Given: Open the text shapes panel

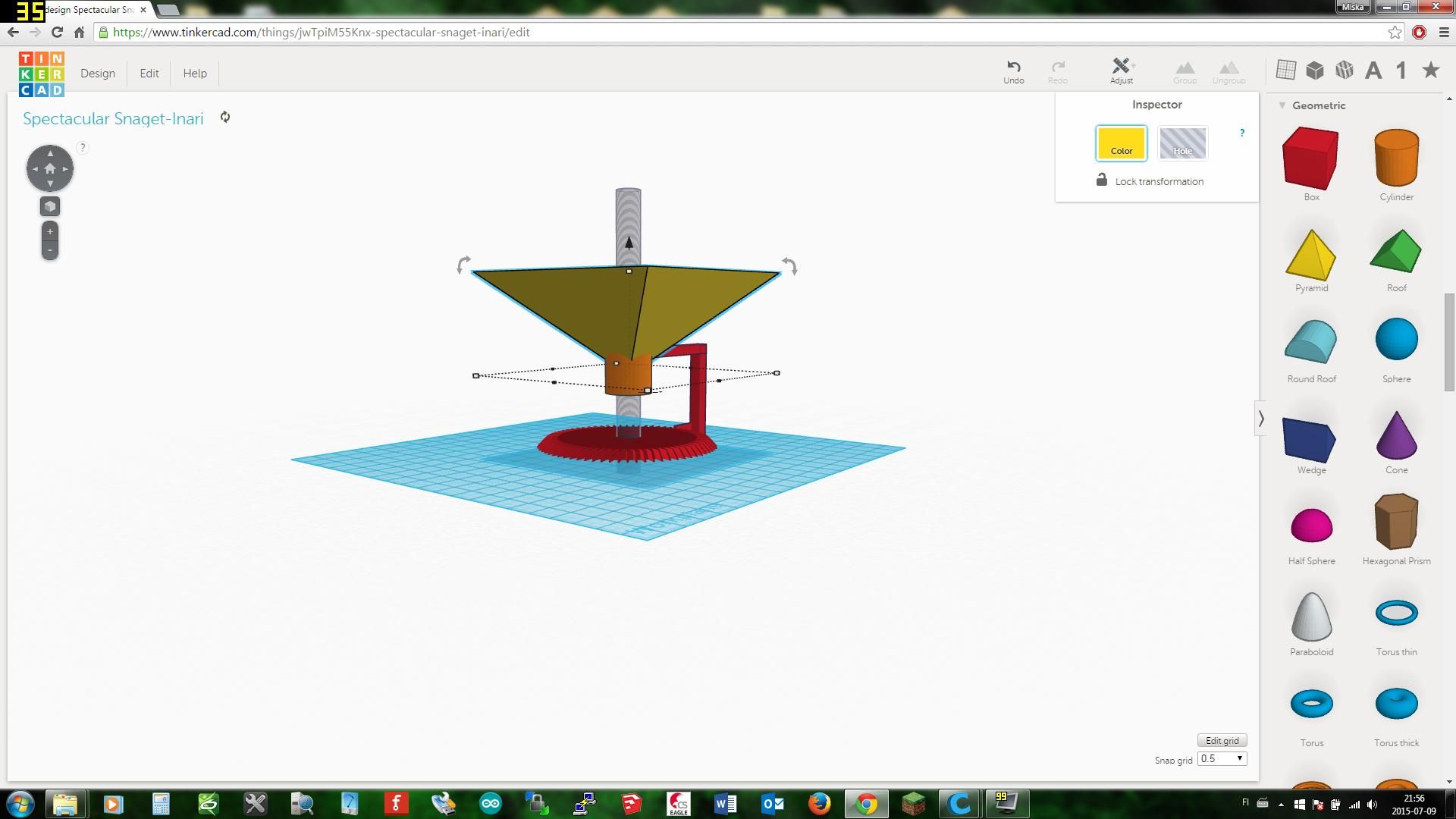Looking at the screenshot, I should (1373, 69).
